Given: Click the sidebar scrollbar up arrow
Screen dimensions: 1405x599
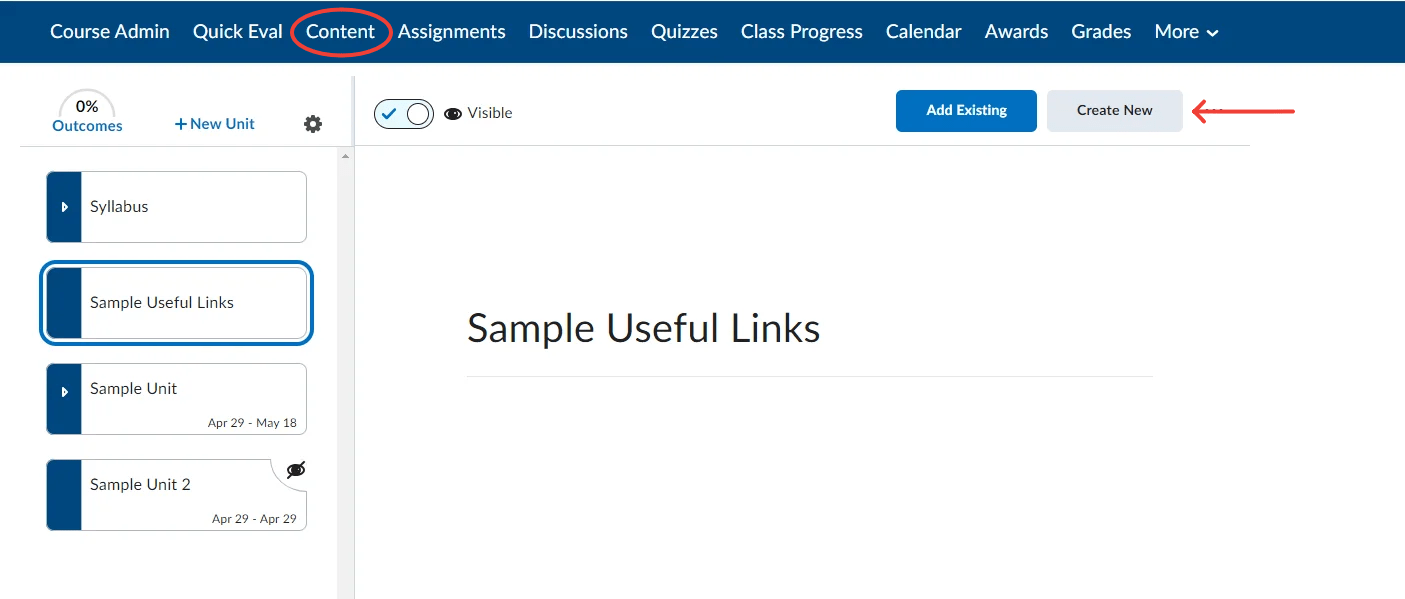Looking at the screenshot, I should tap(345, 156).
